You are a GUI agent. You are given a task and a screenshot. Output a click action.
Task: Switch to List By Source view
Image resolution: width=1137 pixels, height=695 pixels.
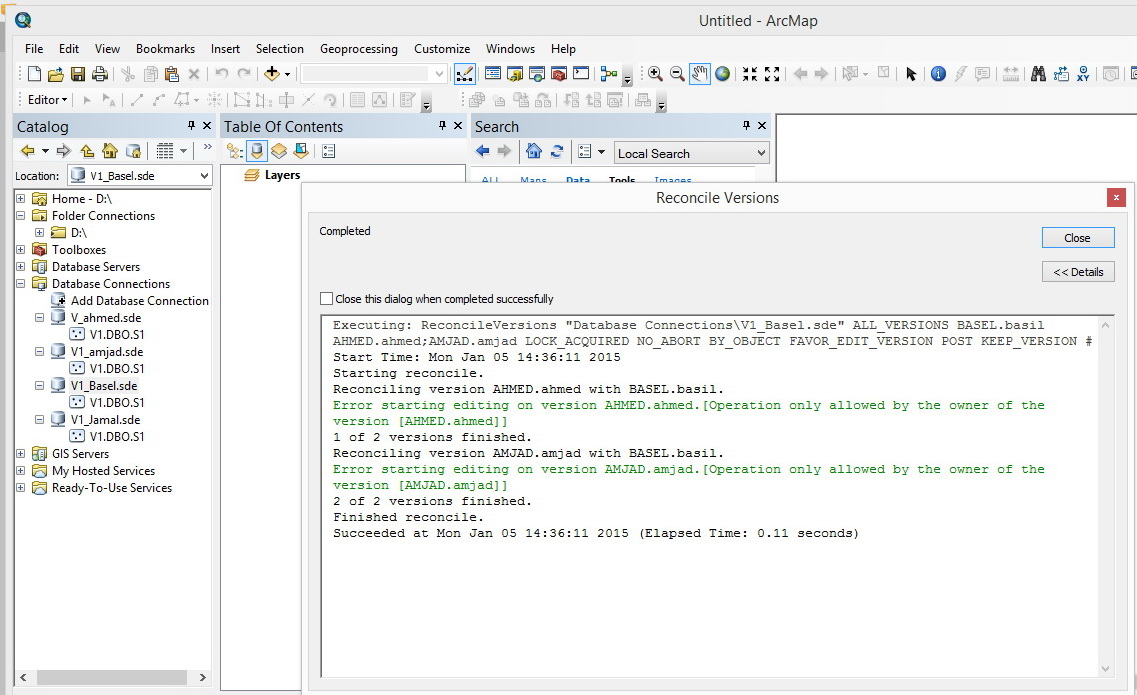coord(257,151)
